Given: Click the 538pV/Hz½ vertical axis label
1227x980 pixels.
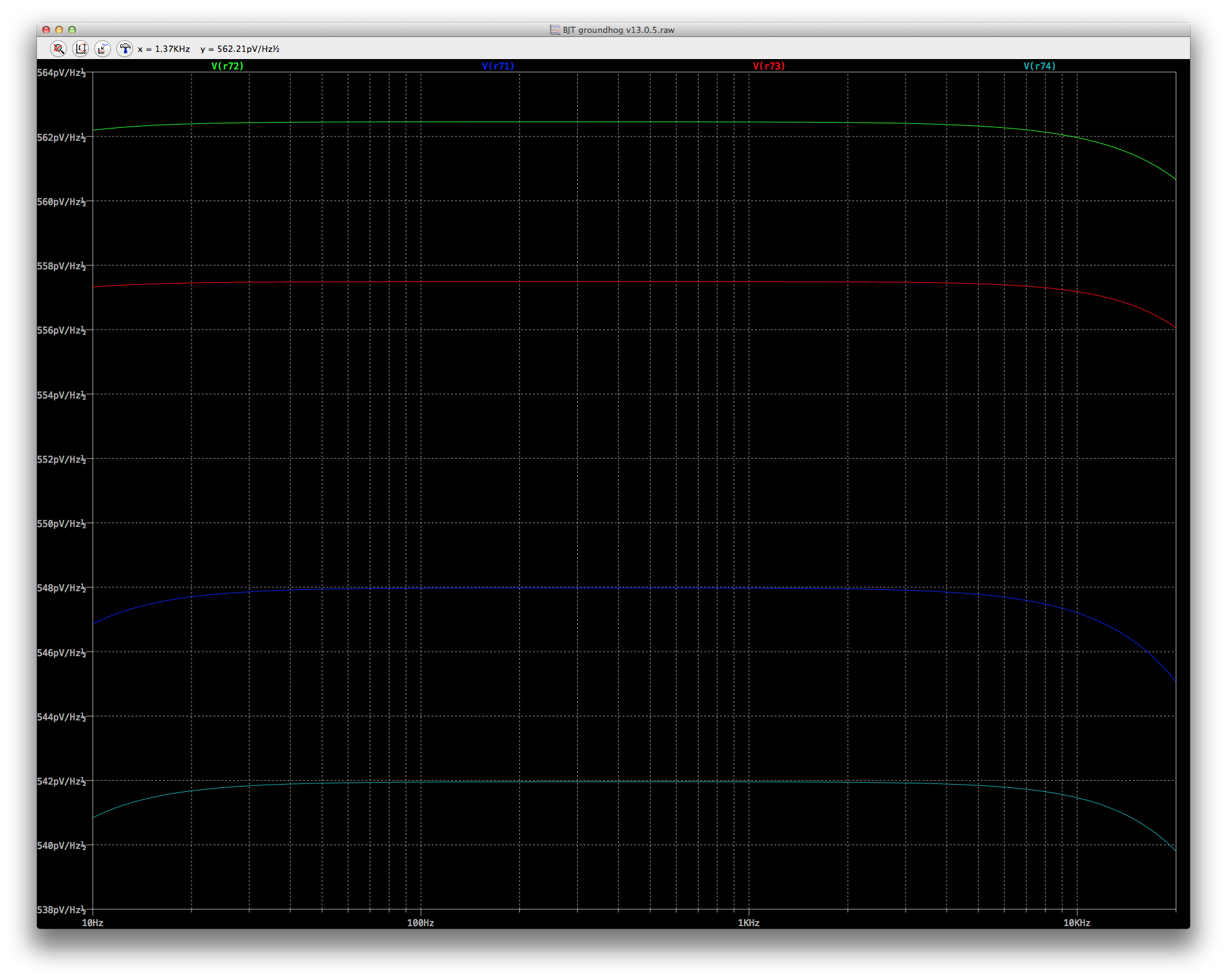Looking at the screenshot, I should coord(62,910).
